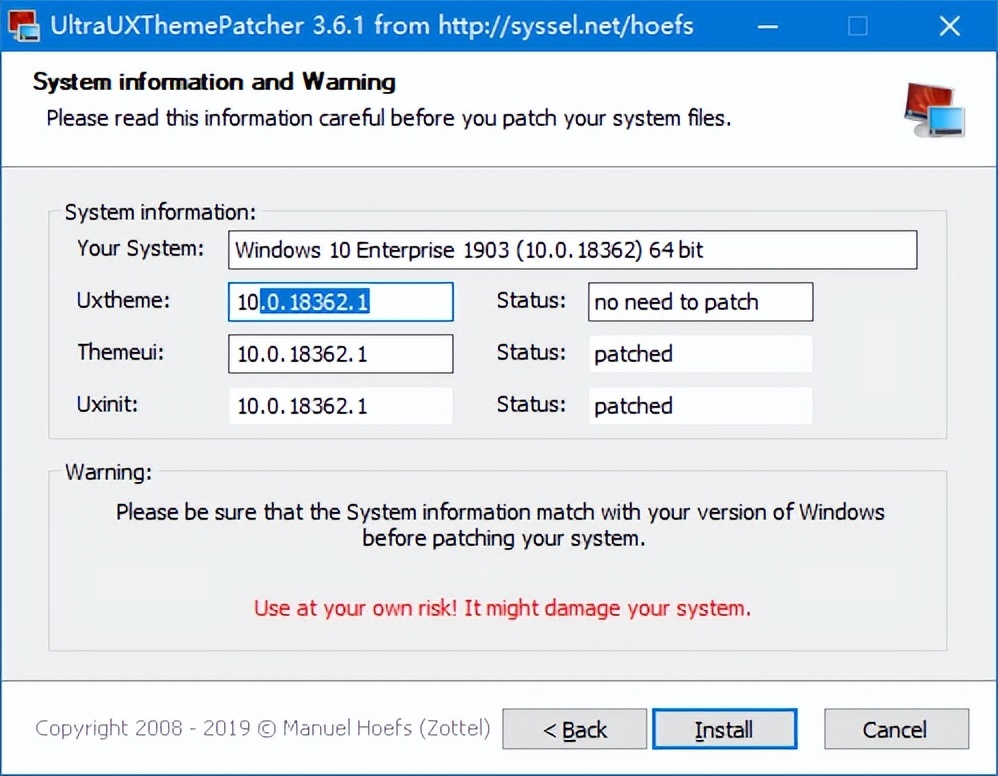
Task: Click the Uxtheme version field
Action: [x=341, y=302]
